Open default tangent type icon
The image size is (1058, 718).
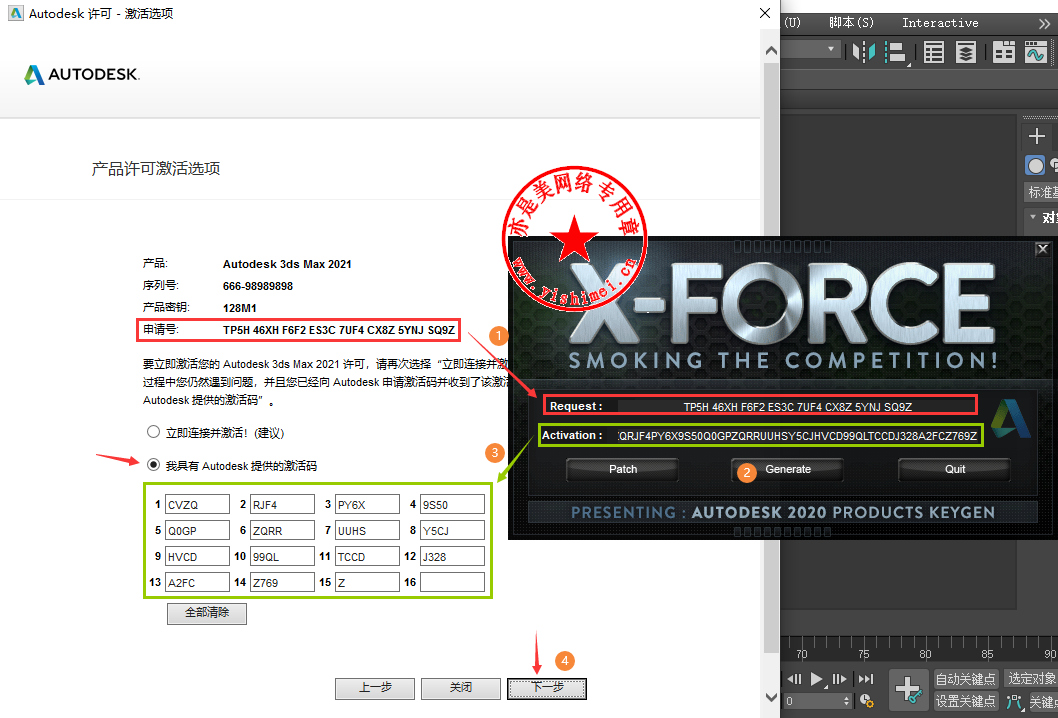(x=1014, y=701)
